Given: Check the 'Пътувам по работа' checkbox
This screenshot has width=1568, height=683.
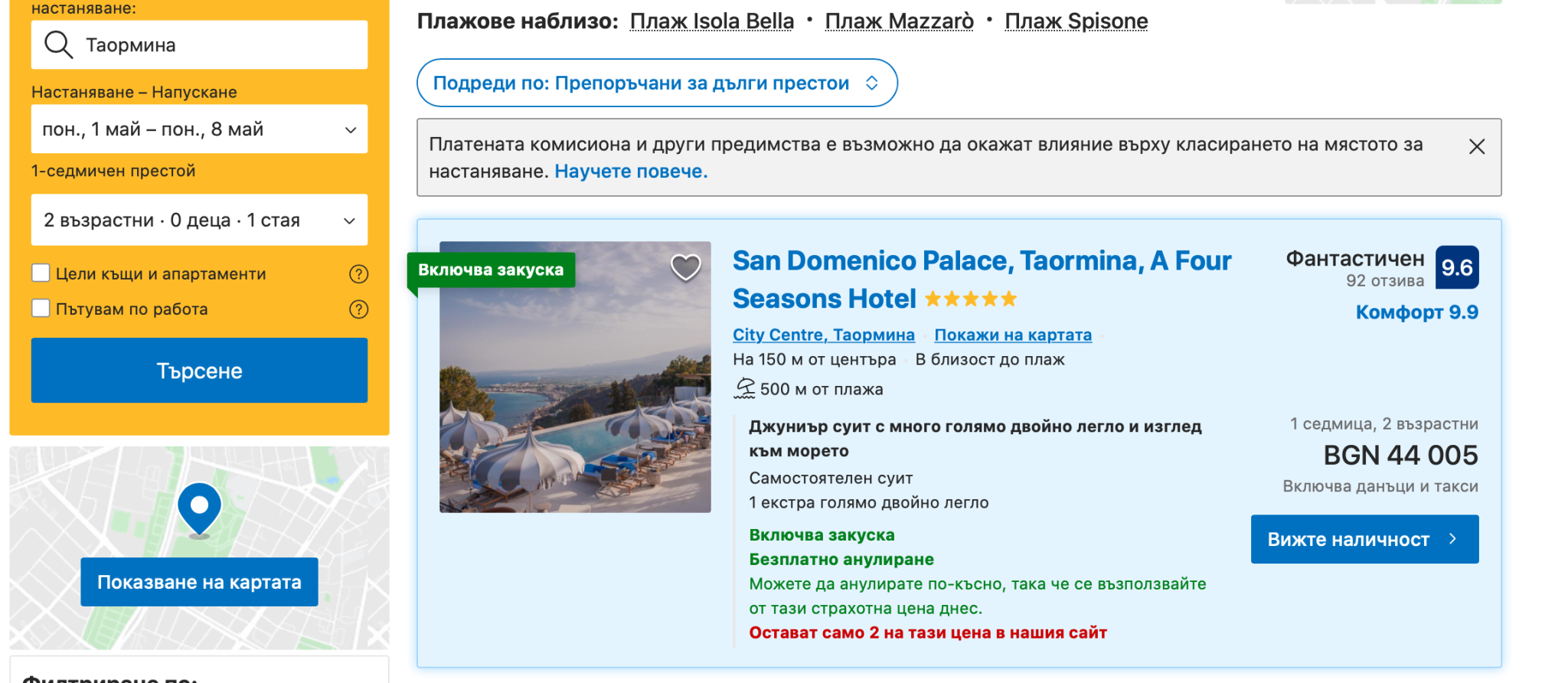Looking at the screenshot, I should point(41,309).
